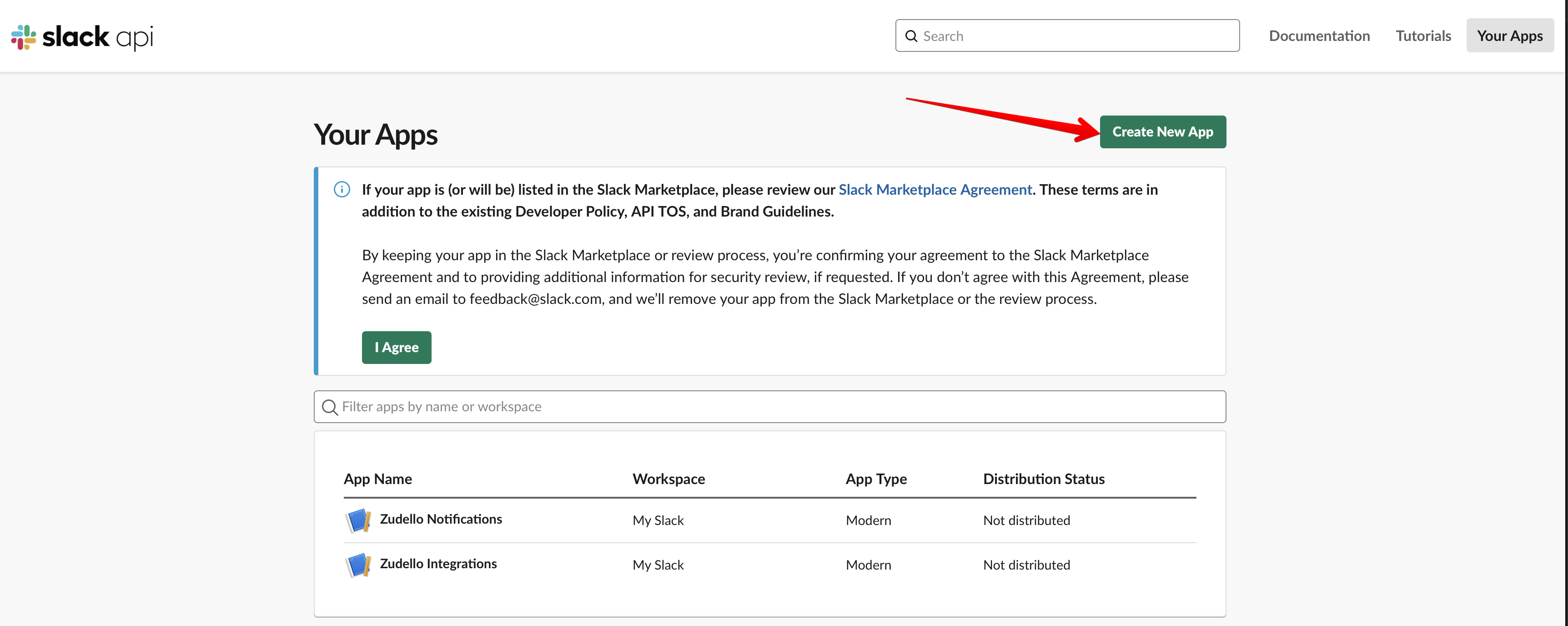The image size is (1568, 626).
Task: Click the blue info circle icon
Action: click(x=342, y=189)
